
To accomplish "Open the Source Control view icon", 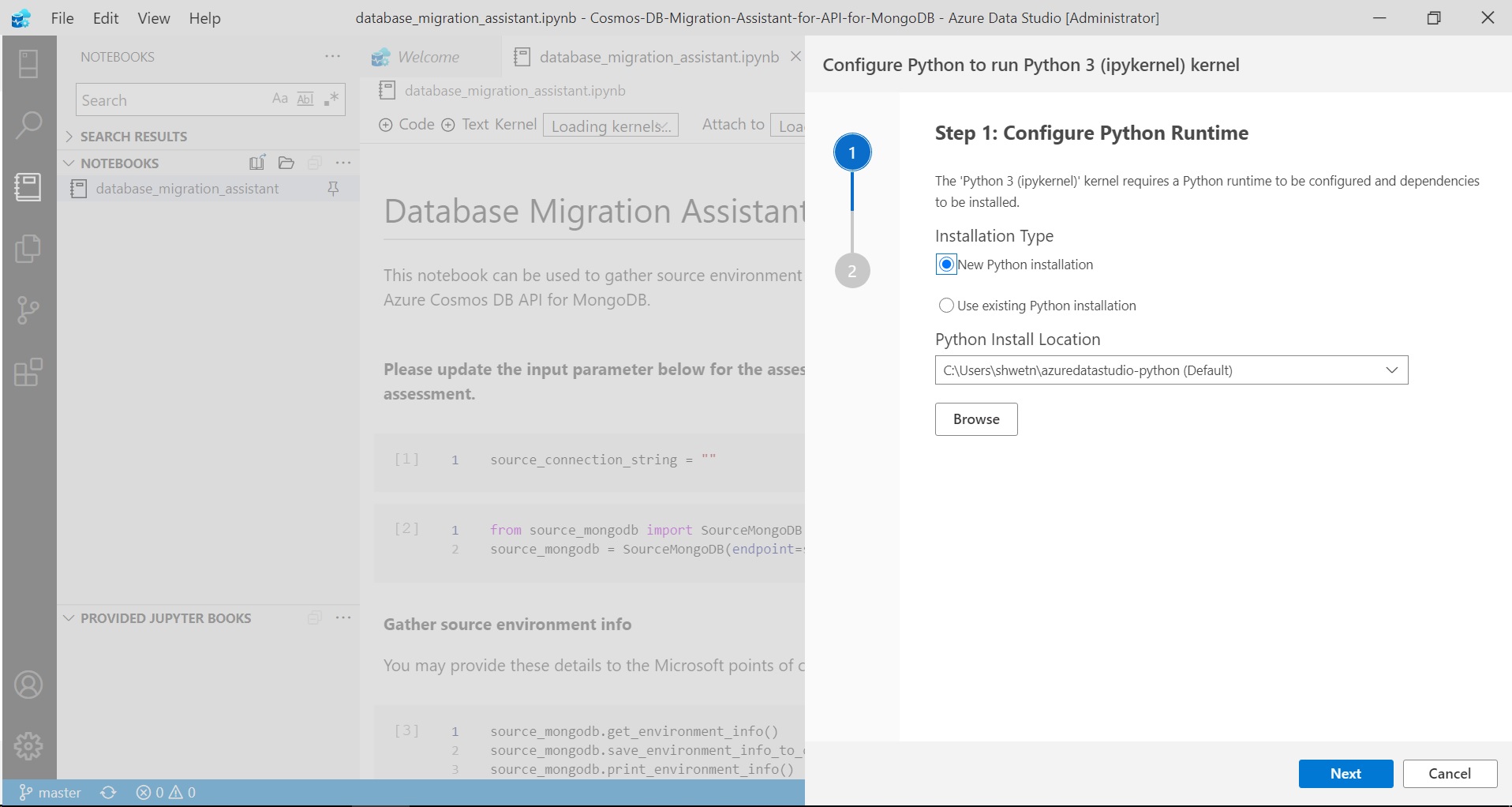I will point(28,310).
